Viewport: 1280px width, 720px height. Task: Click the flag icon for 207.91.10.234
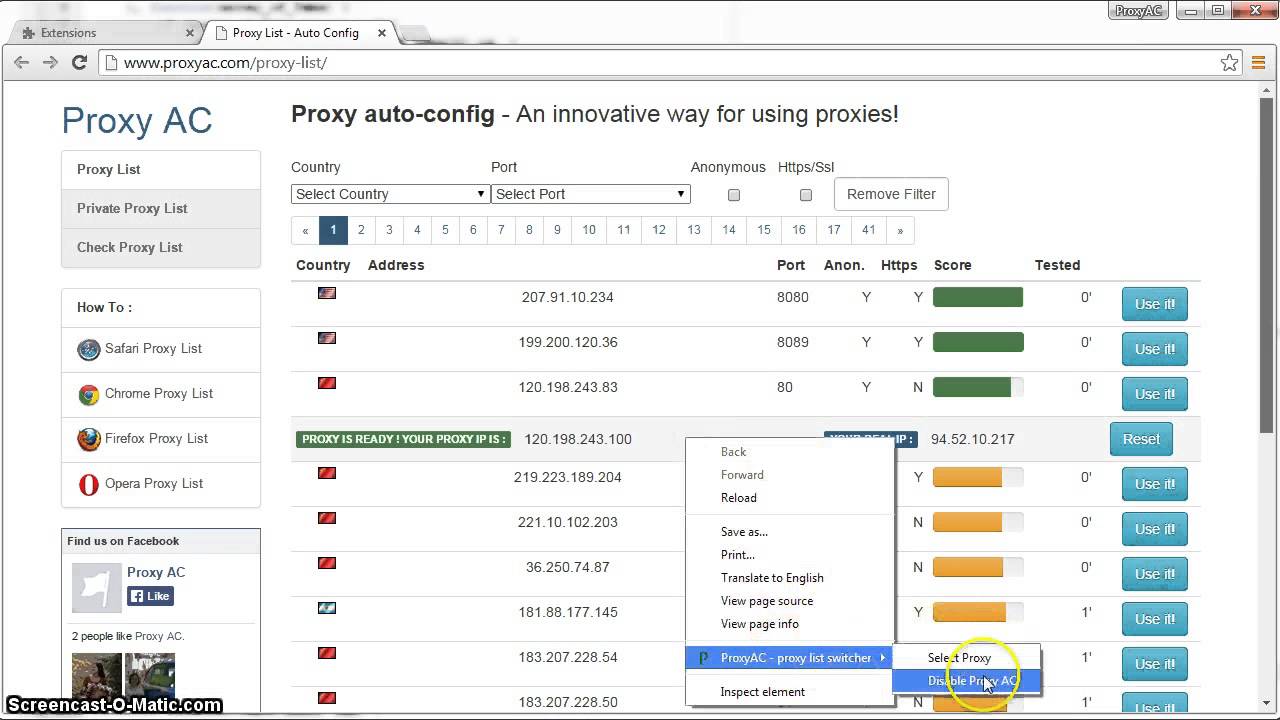click(327, 293)
